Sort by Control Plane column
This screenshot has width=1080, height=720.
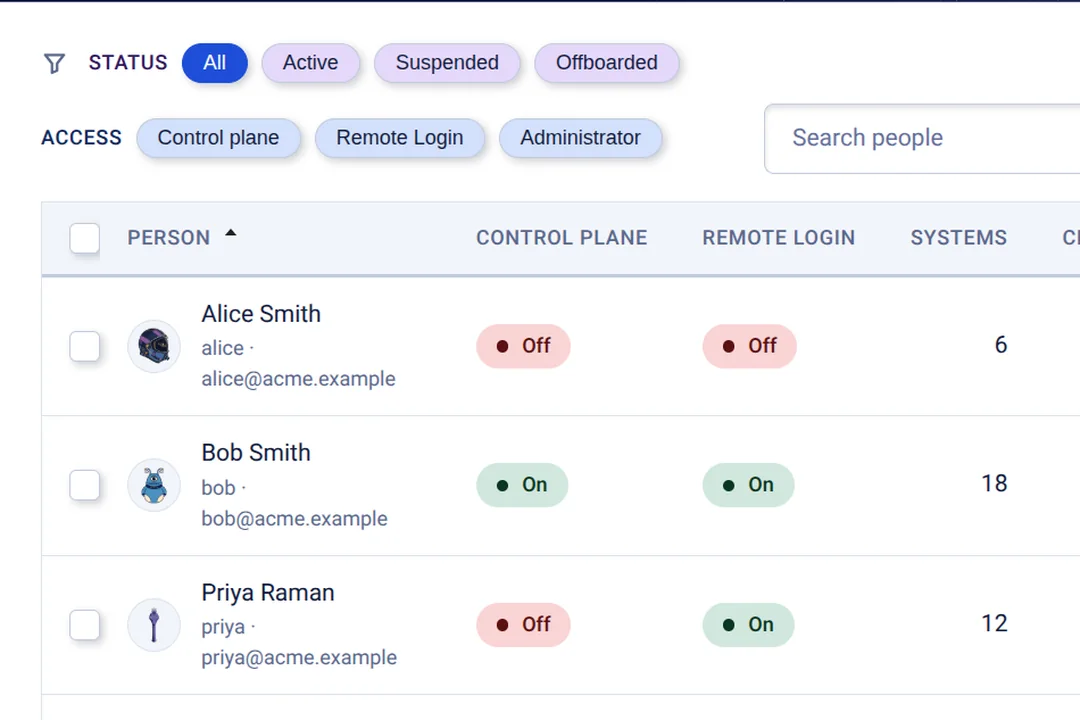[561, 238]
